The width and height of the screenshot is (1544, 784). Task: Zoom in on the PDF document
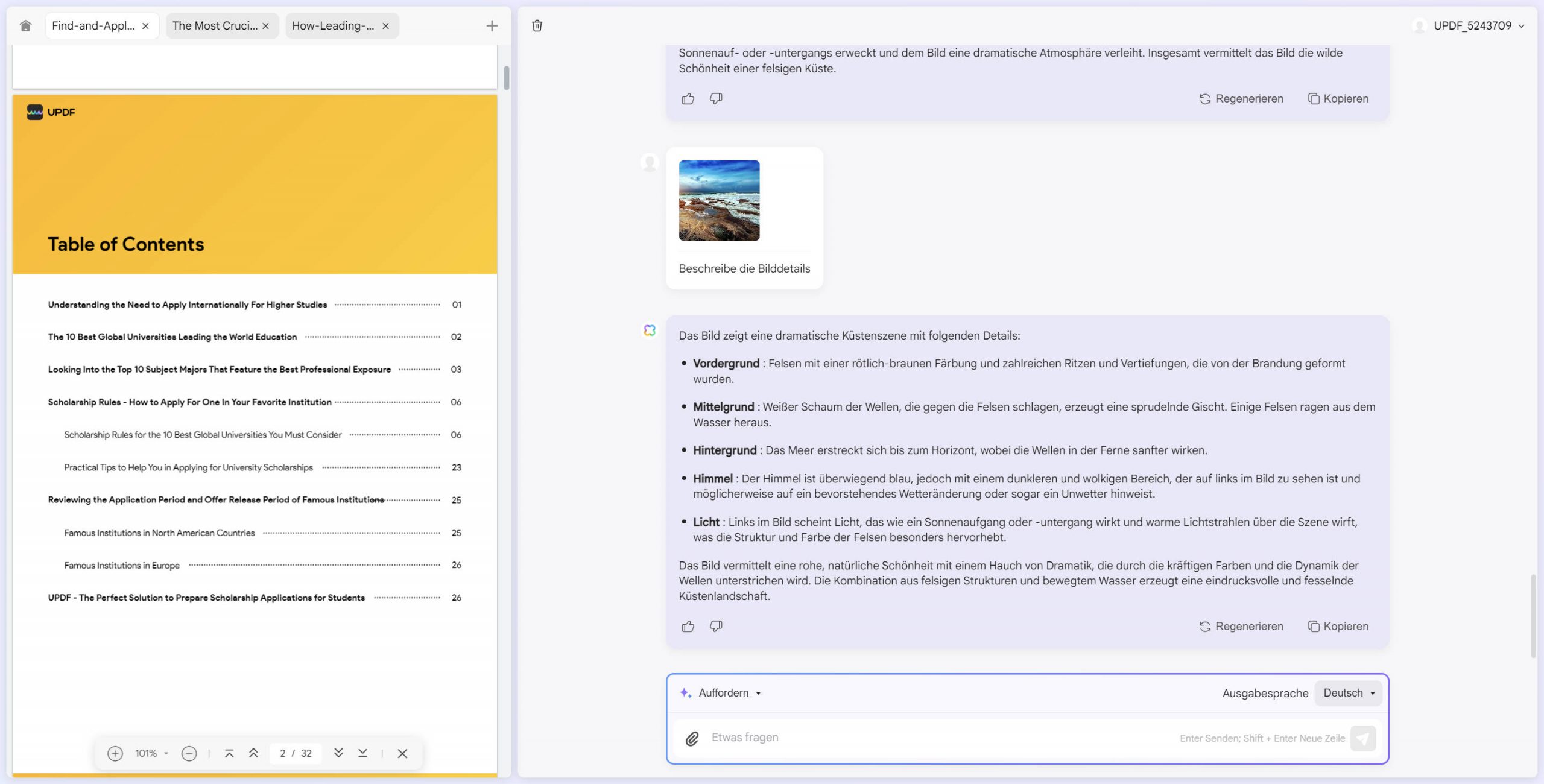coord(115,753)
